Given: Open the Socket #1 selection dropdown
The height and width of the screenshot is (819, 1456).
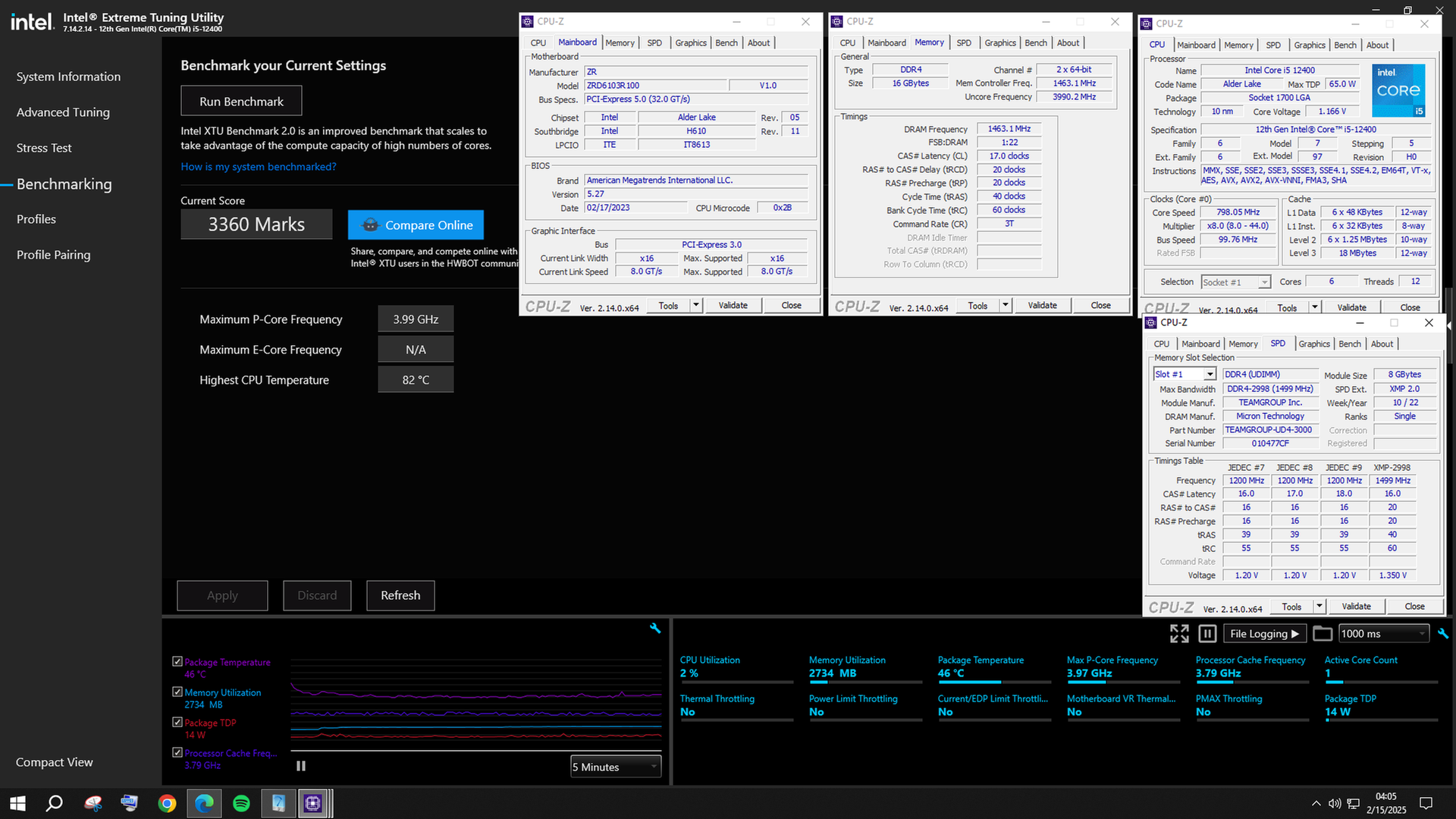Looking at the screenshot, I should click(1236, 282).
